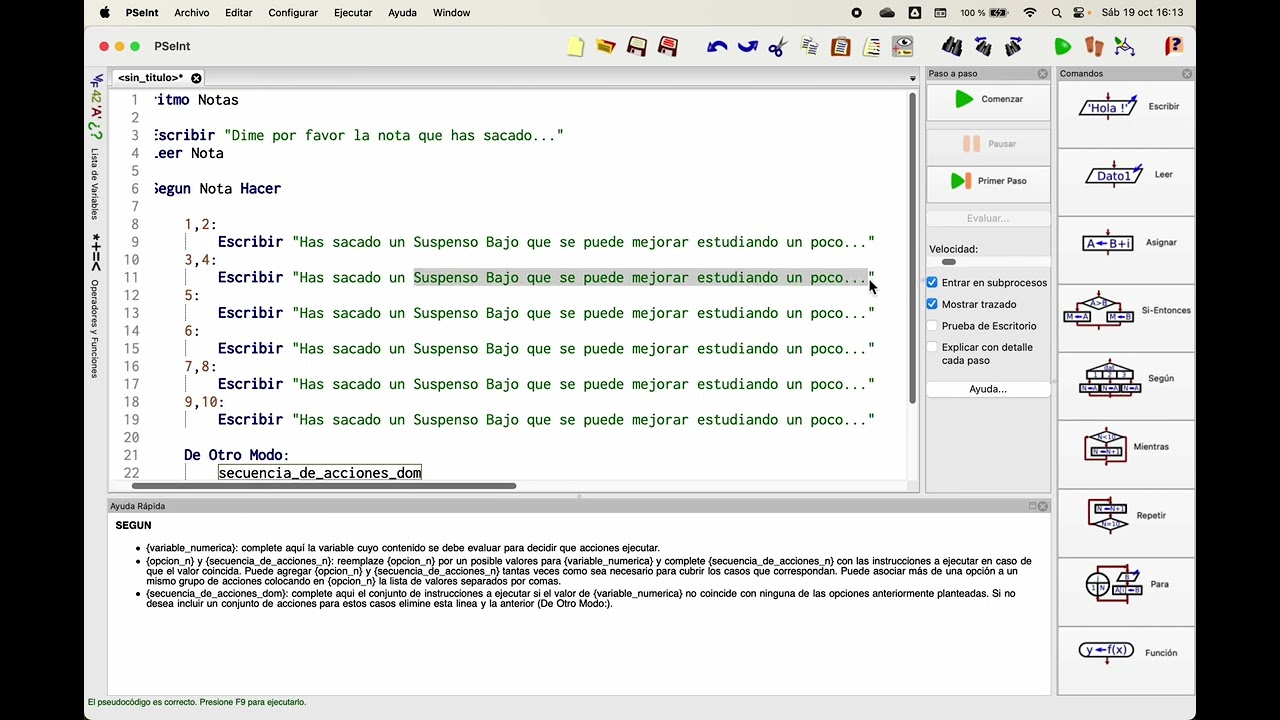Uncheck 'Entrar en subprocesos' checkbox

(x=932, y=283)
